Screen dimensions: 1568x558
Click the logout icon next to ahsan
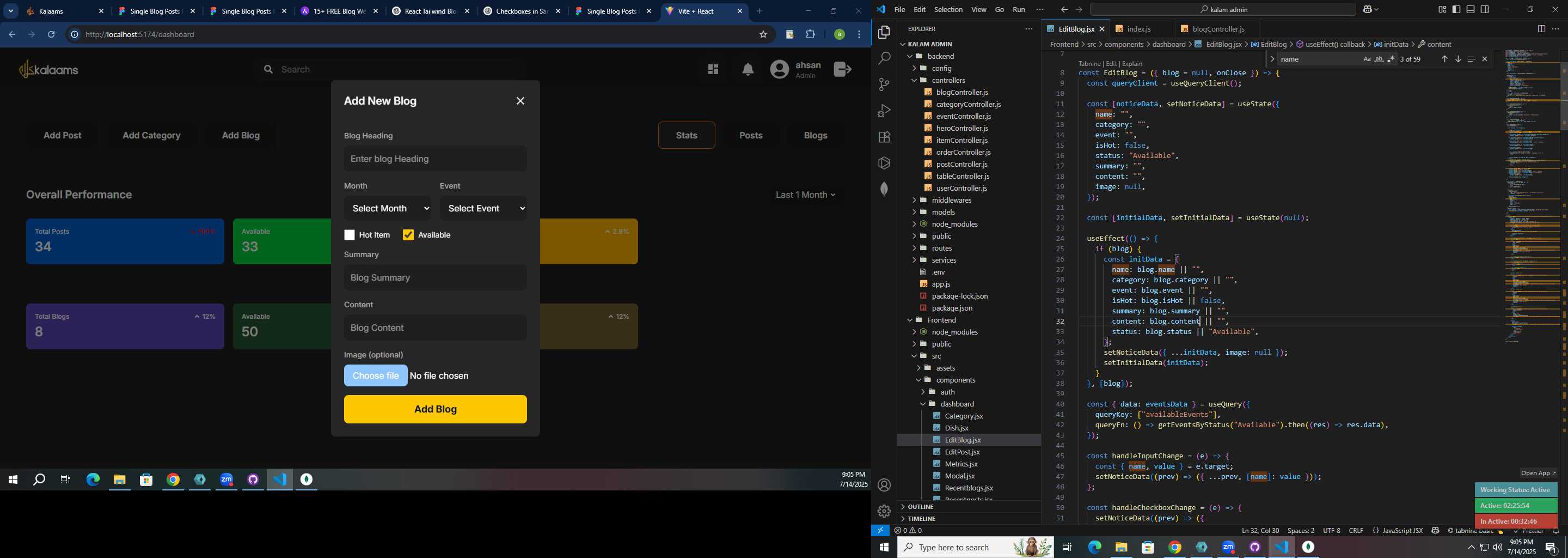coord(842,69)
